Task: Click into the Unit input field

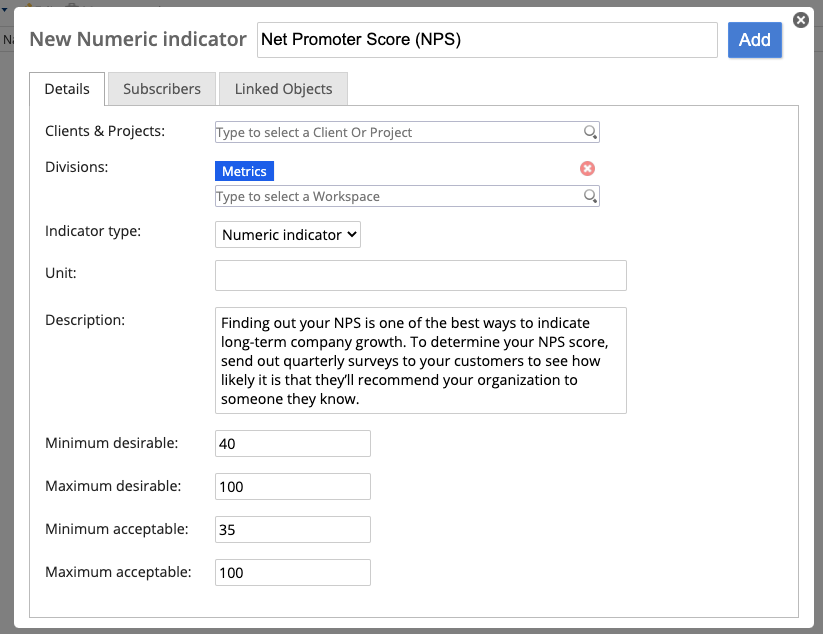Action: click(x=421, y=276)
